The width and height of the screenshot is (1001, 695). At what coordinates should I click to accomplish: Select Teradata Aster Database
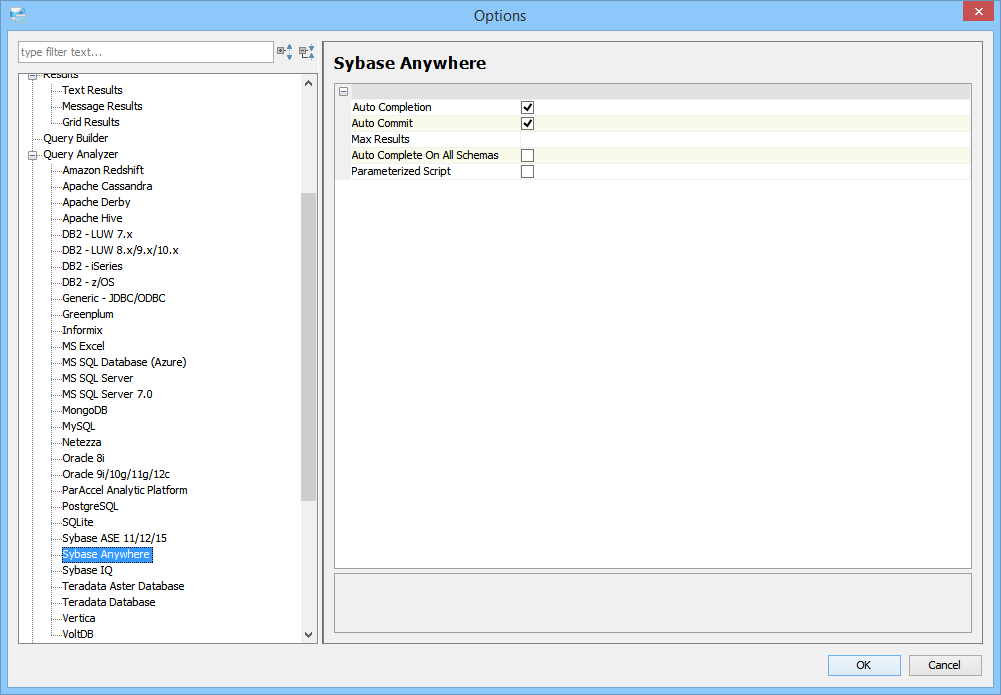(x=123, y=586)
